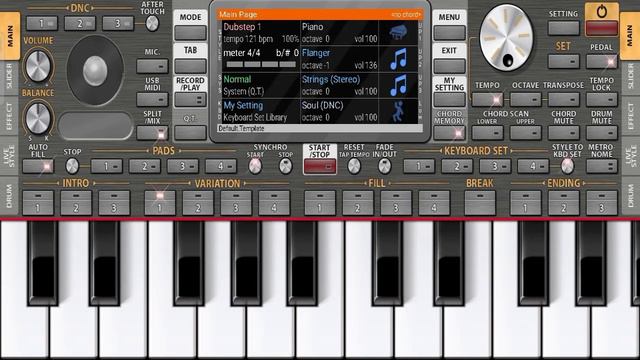
Task: Select 'Normal' System (Q.T.) entry
Action: click(260, 85)
